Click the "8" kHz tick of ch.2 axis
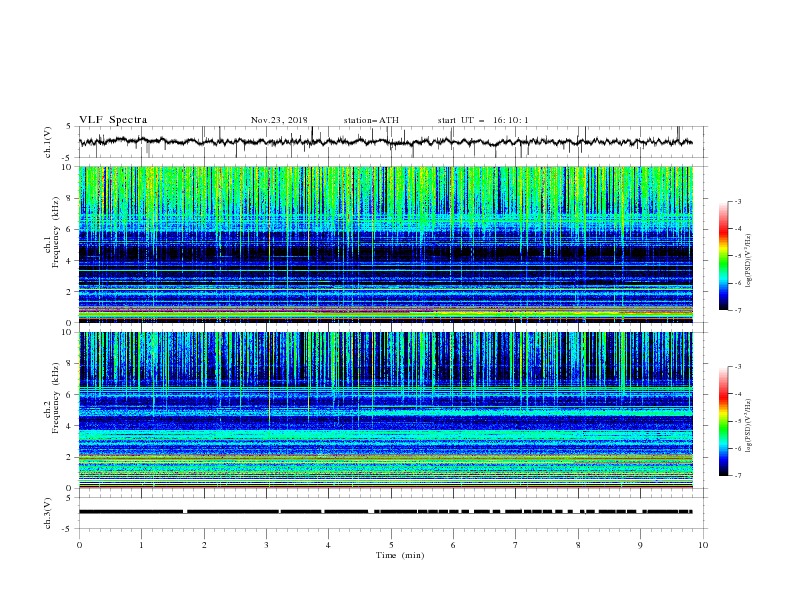Viewport: 792px width, 612px height. [x=70, y=363]
